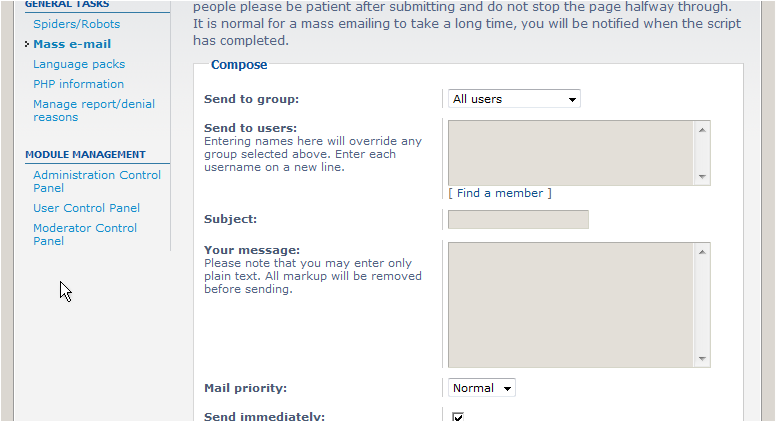Screen dimensions: 776x422
Task: Open Moderator Control Panel module
Action: click(x=85, y=234)
